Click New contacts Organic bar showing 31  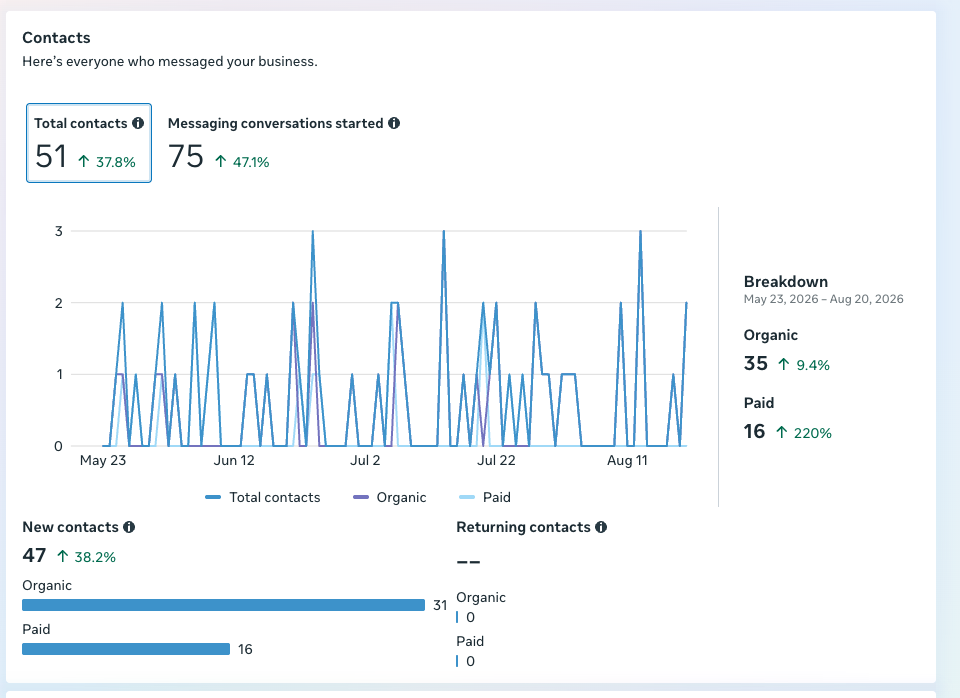click(x=223, y=605)
